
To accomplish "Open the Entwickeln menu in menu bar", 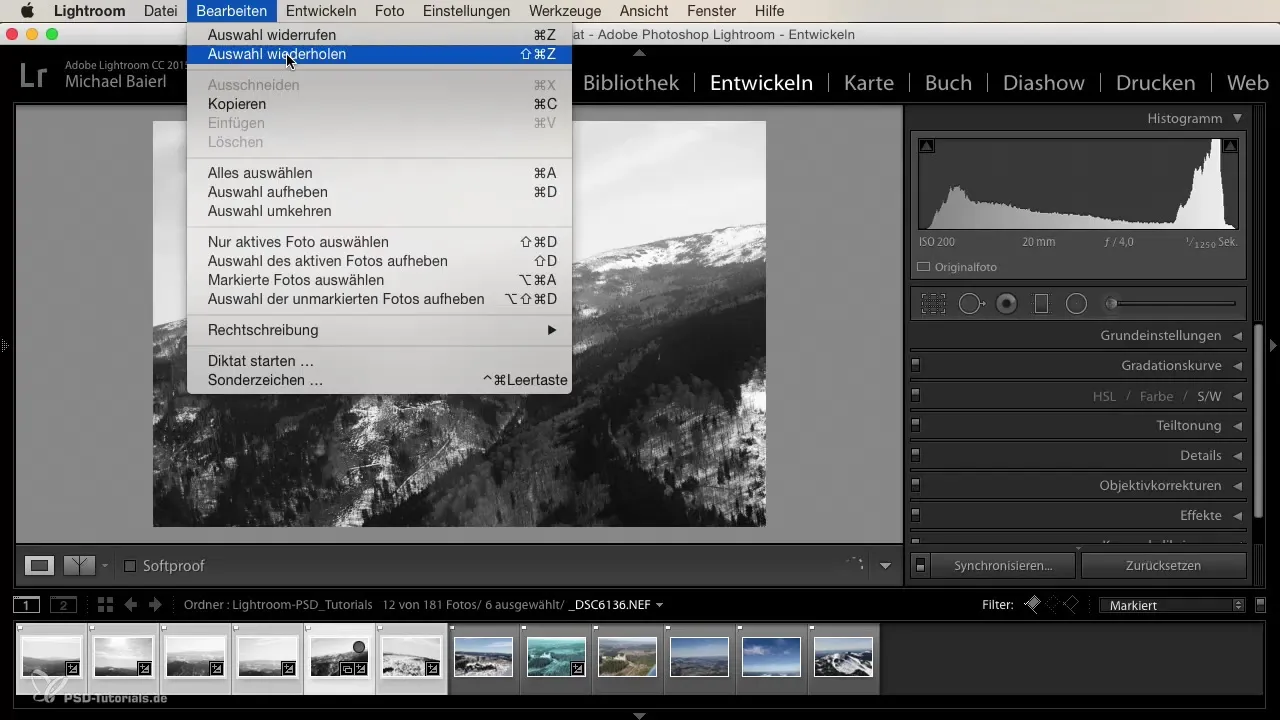I will [321, 11].
